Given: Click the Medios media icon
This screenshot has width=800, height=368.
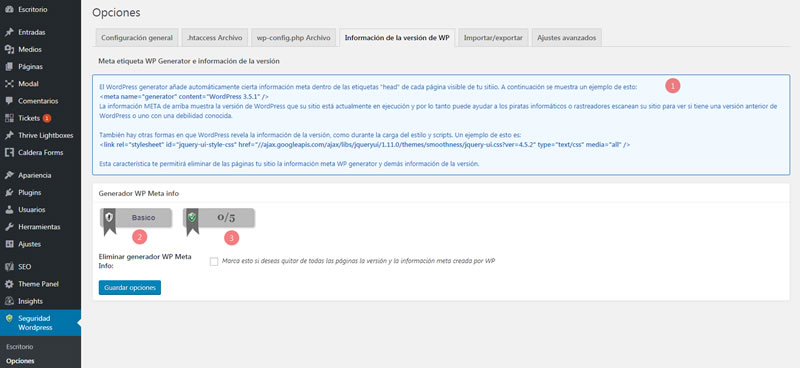Looking at the screenshot, I should (x=9, y=50).
